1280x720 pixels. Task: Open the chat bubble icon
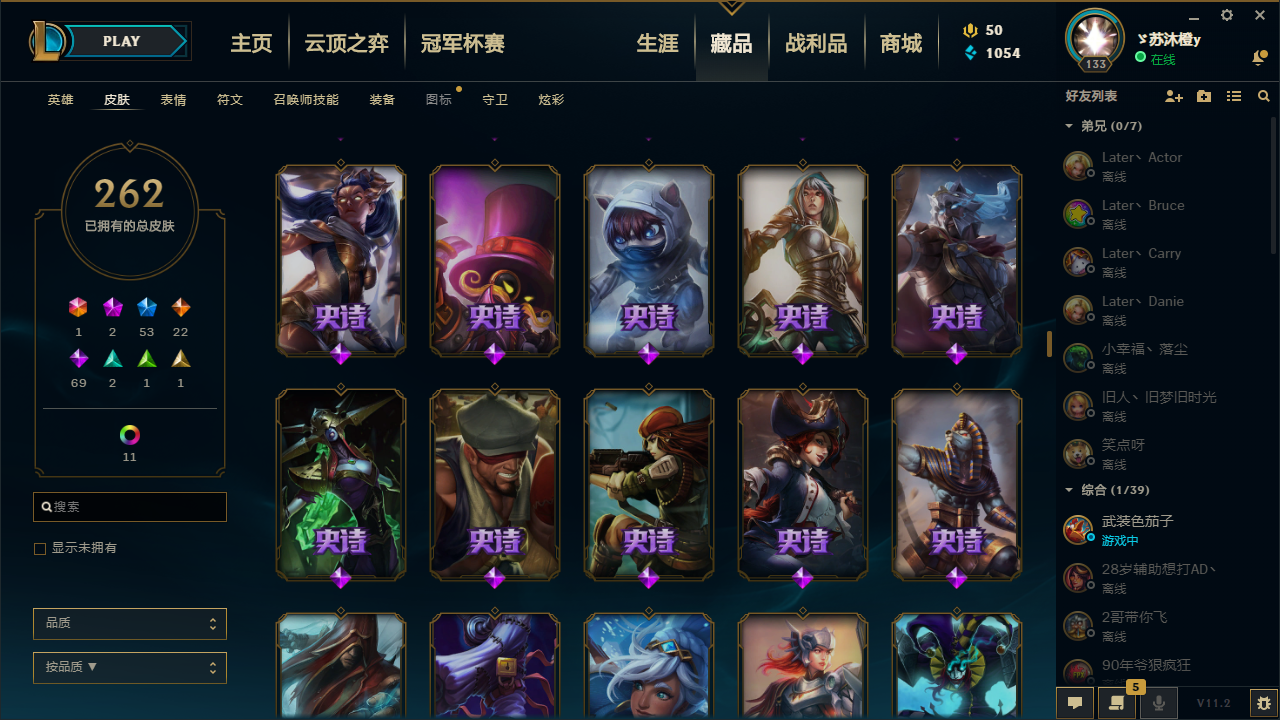coord(1075,703)
